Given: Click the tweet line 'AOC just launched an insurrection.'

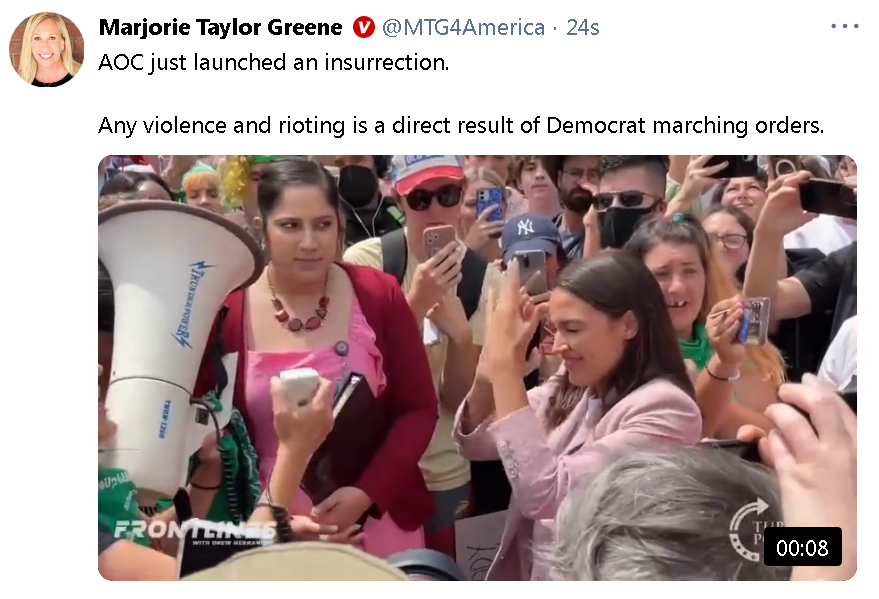Looking at the screenshot, I should coord(274,63).
